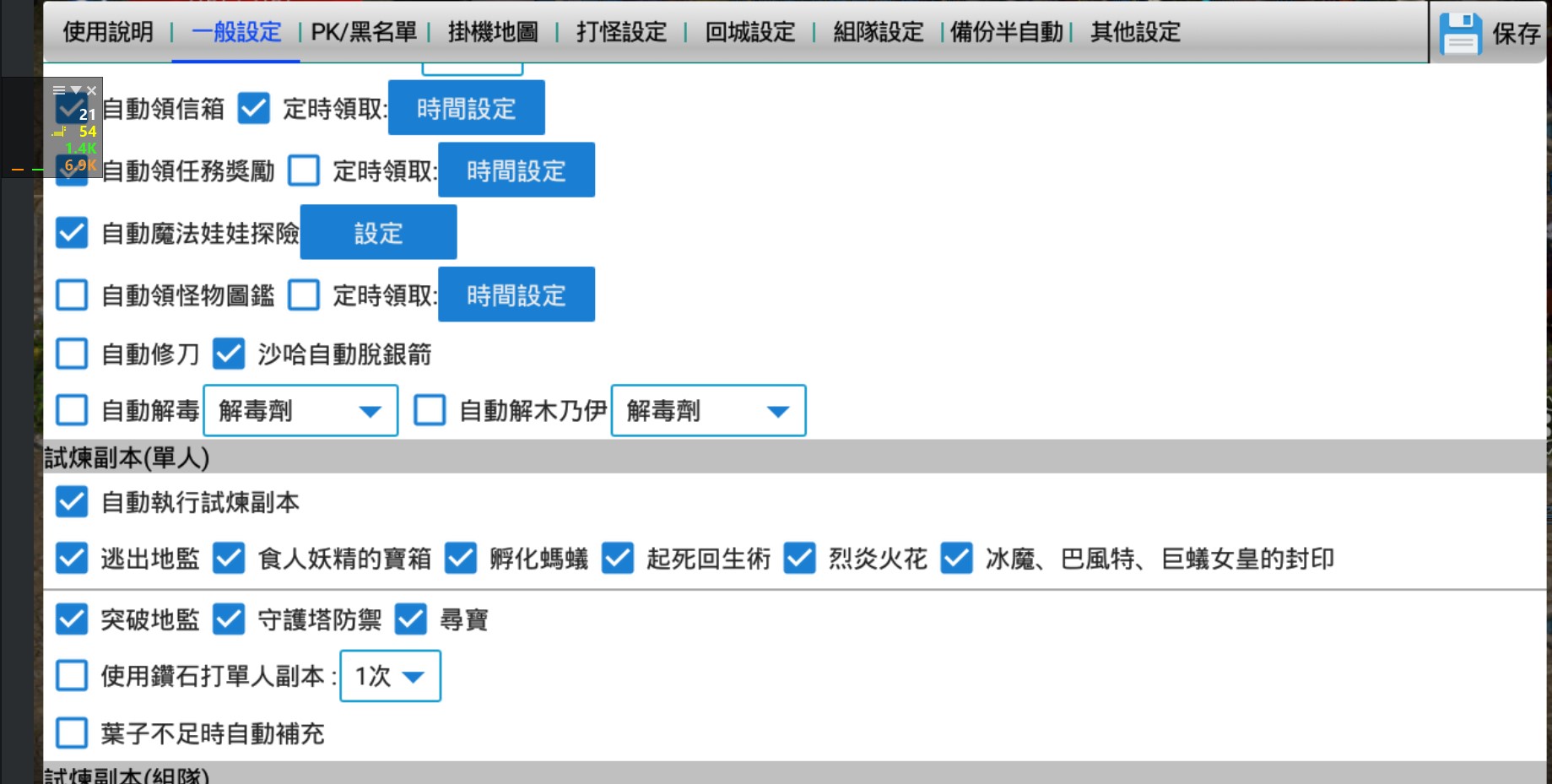The width and height of the screenshot is (1552, 784).
Task: Toggle the 守護塔防禦 checkbox
Action: 229,619
